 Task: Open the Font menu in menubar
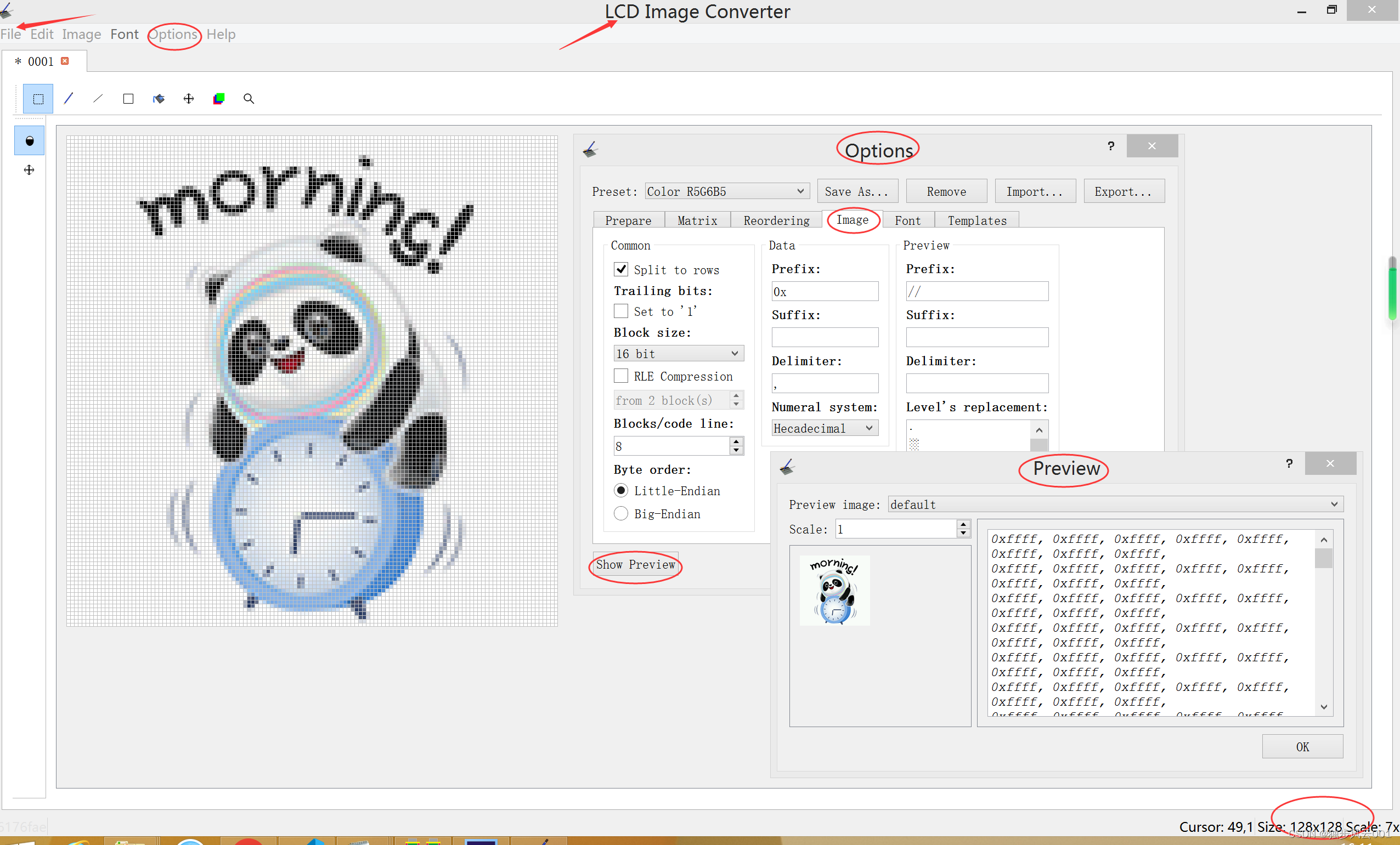click(125, 35)
